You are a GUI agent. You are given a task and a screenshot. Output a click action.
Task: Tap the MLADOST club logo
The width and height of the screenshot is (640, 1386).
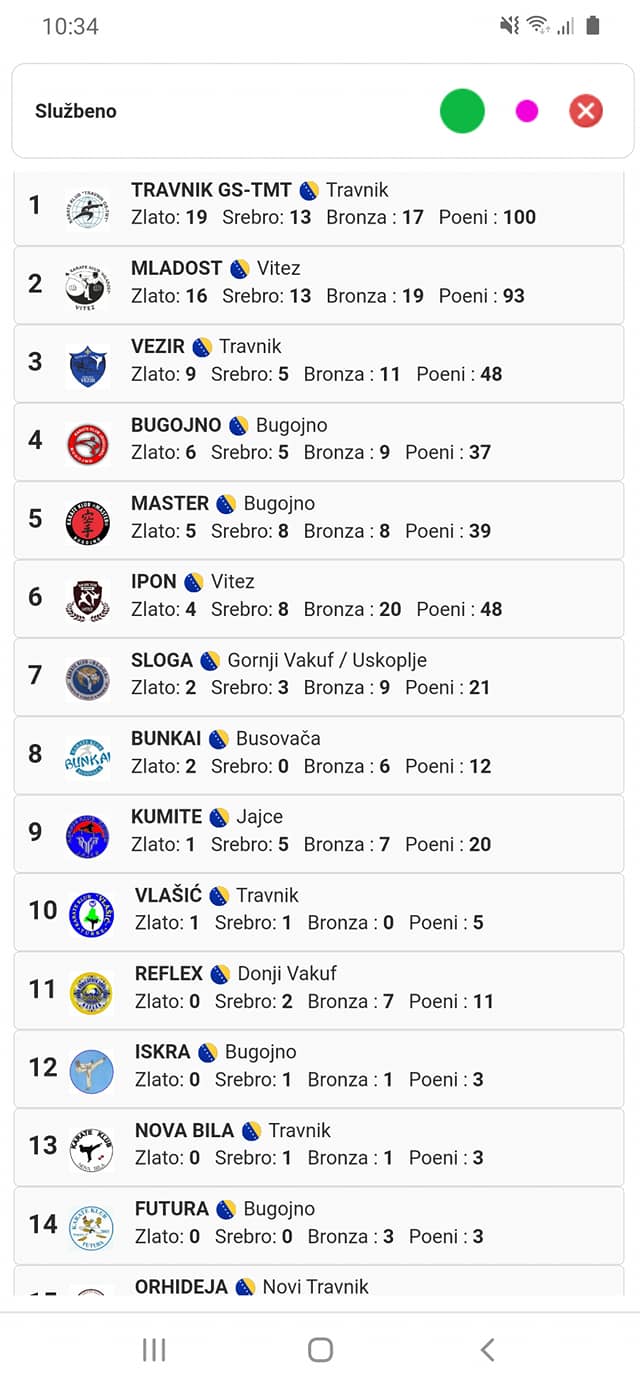click(88, 287)
